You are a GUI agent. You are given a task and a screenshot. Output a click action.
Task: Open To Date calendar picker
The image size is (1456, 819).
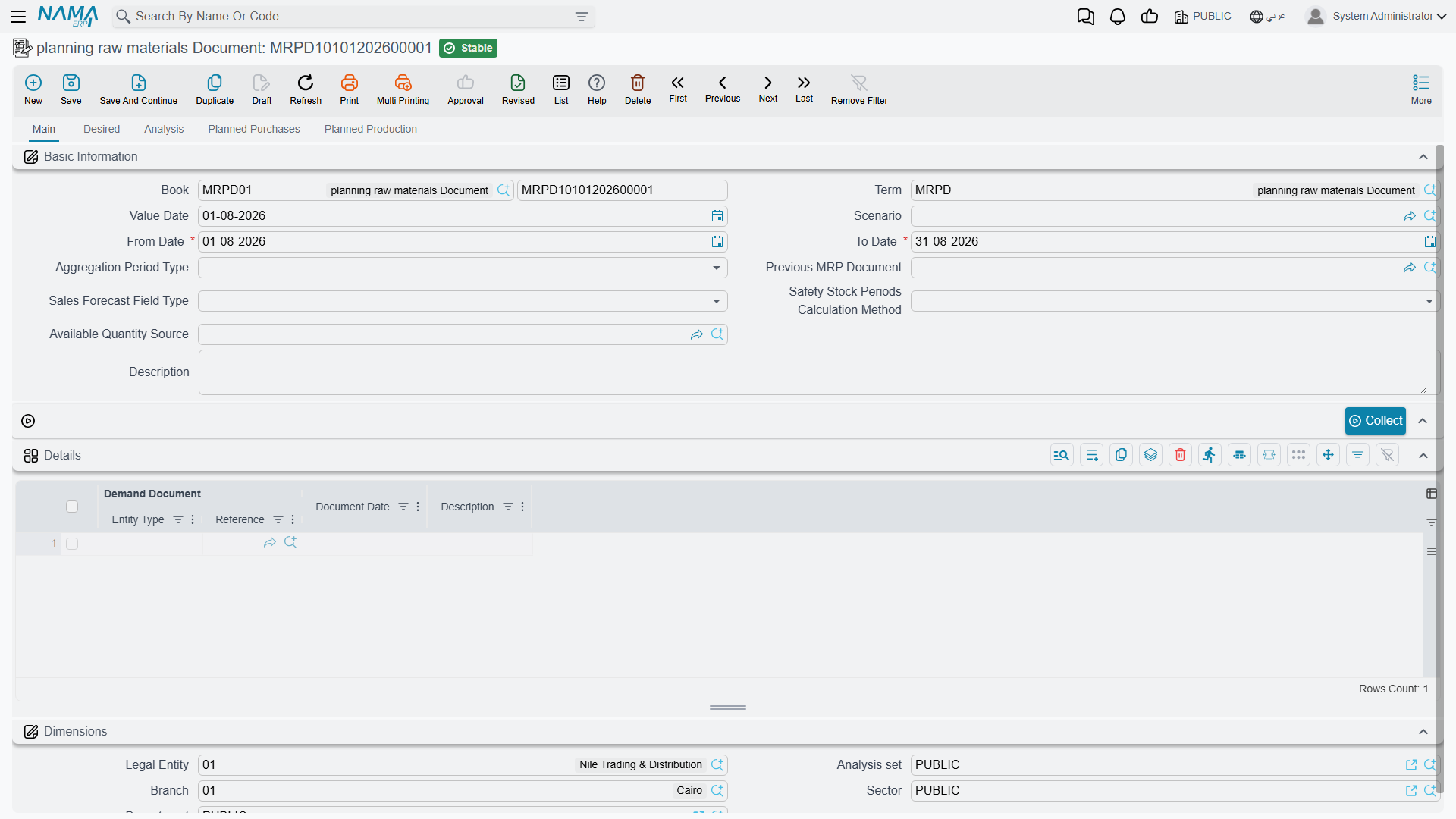point(1429,242)
